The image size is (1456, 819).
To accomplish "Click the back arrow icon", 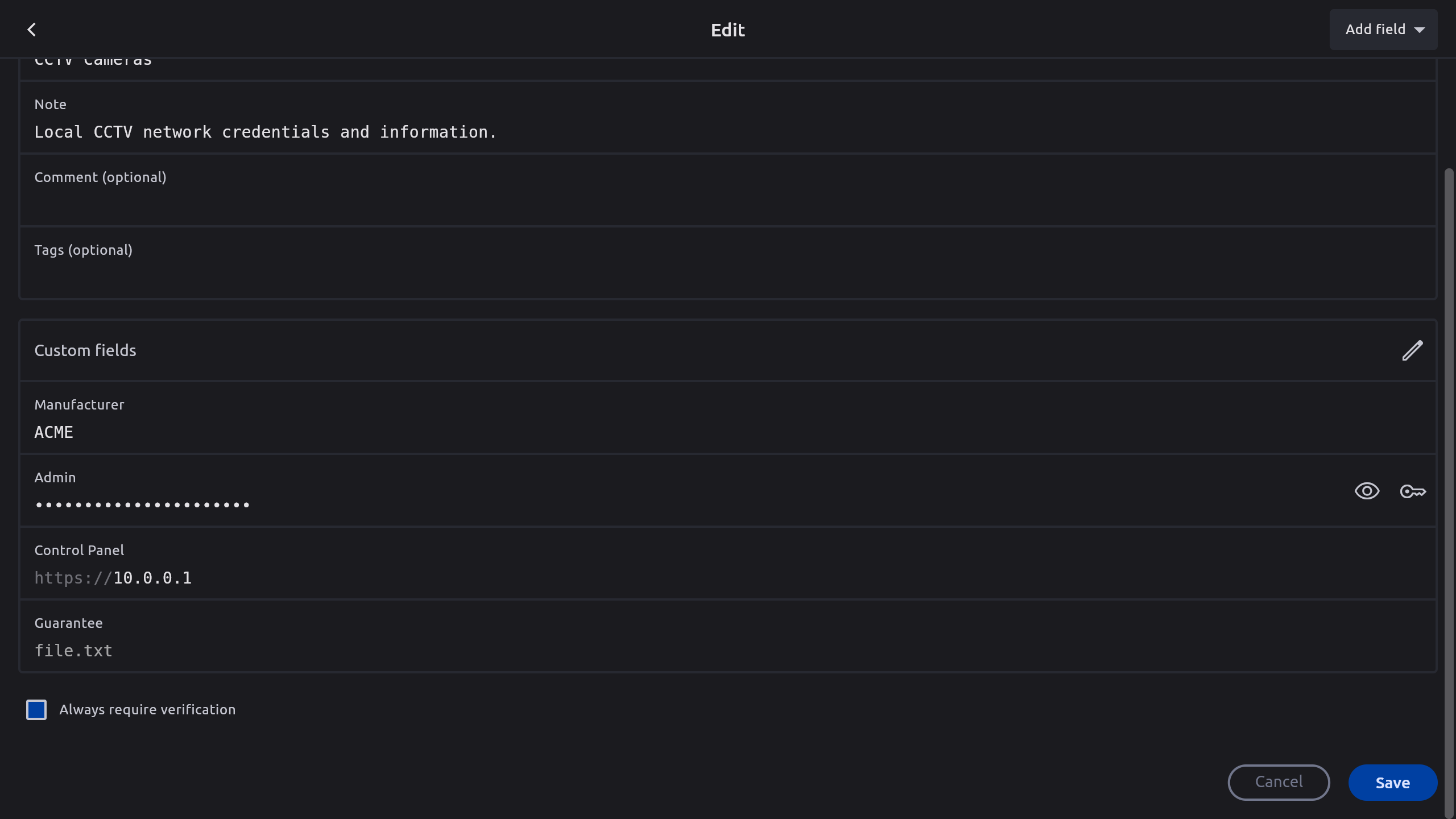I will (32, 30).
